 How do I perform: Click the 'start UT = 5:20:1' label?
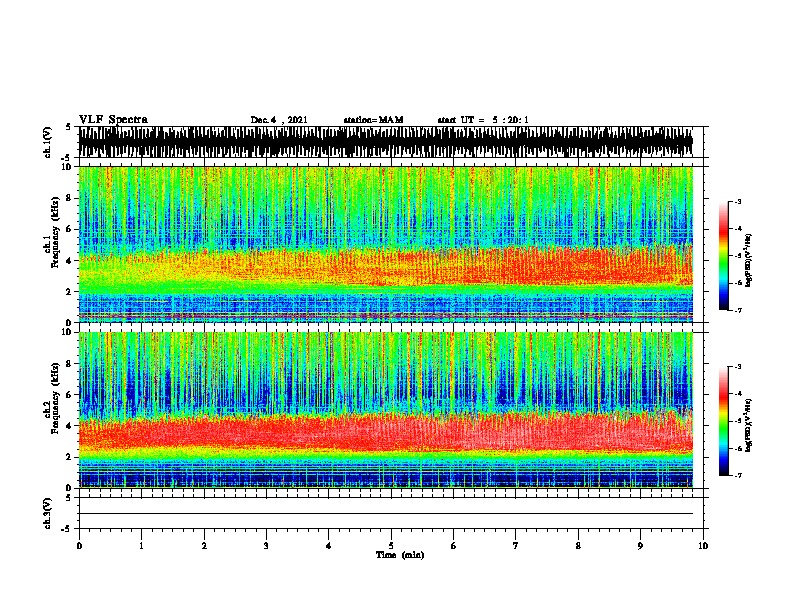tap(483, 120)
